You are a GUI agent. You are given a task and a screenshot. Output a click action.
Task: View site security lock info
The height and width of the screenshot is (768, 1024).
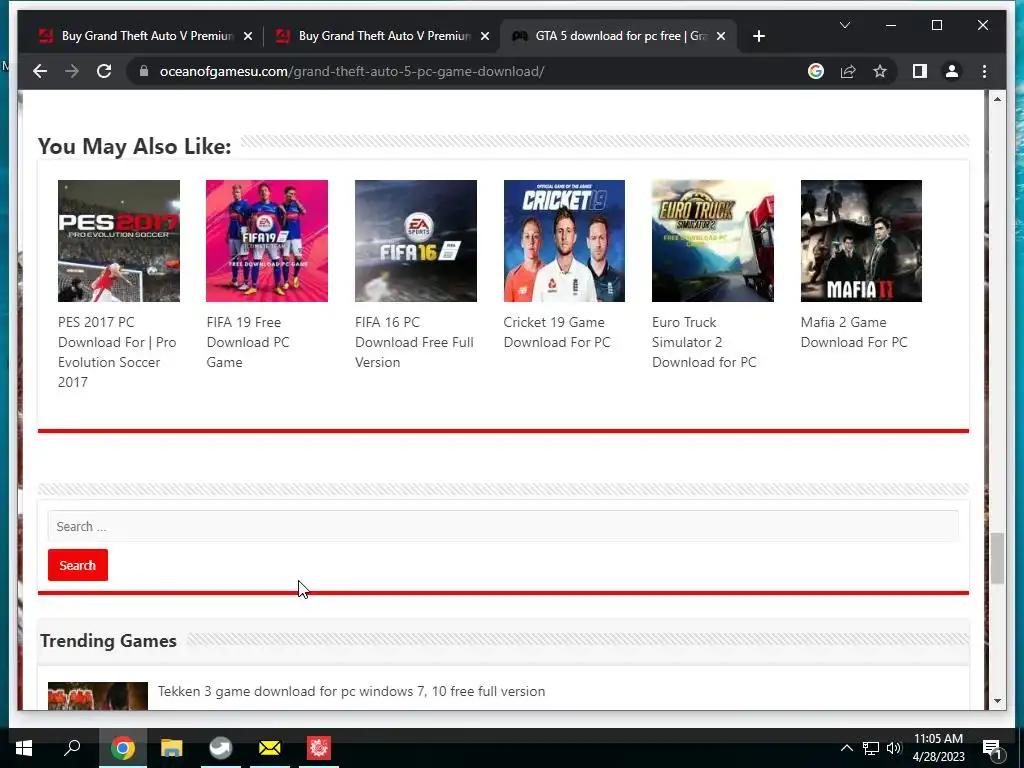[144, 71]
